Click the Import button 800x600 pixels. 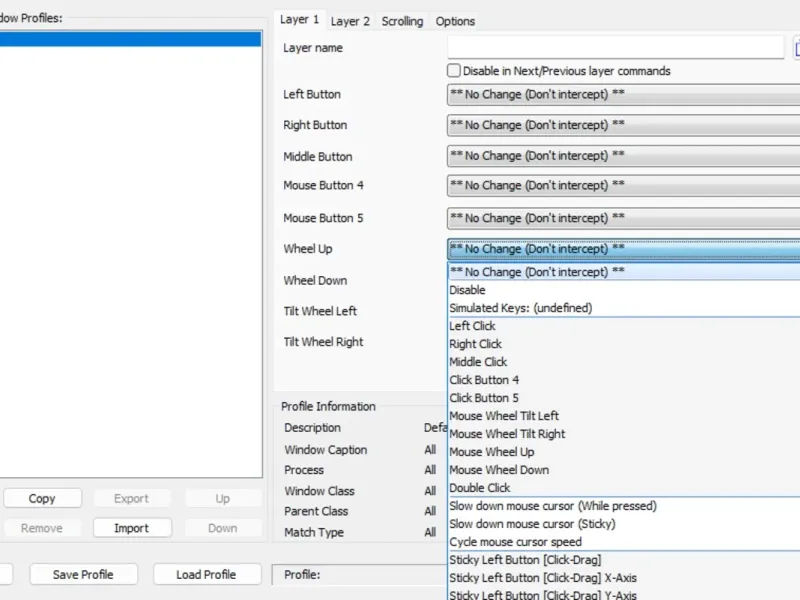[x=132, y=528]
